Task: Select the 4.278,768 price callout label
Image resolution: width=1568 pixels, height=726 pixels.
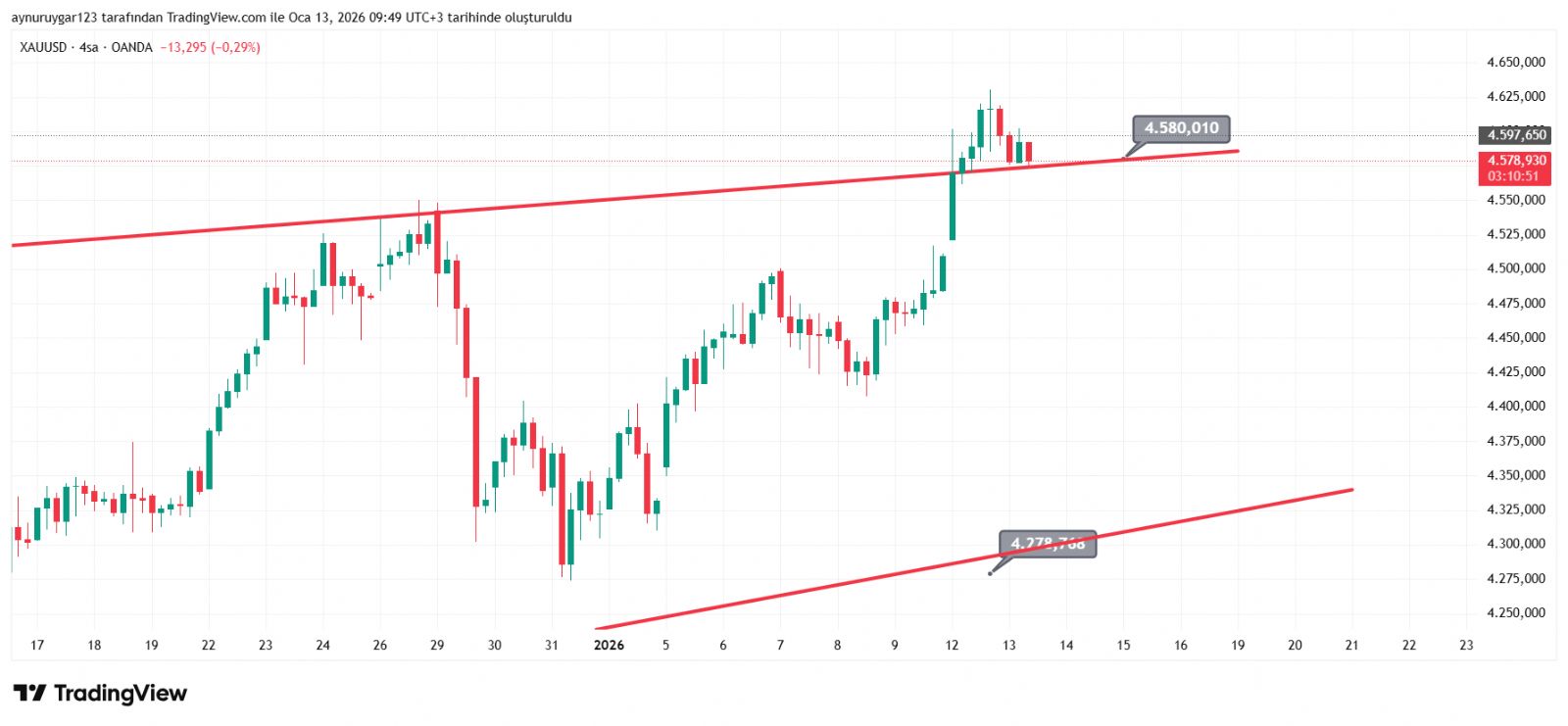Action: coord(1048,544)
